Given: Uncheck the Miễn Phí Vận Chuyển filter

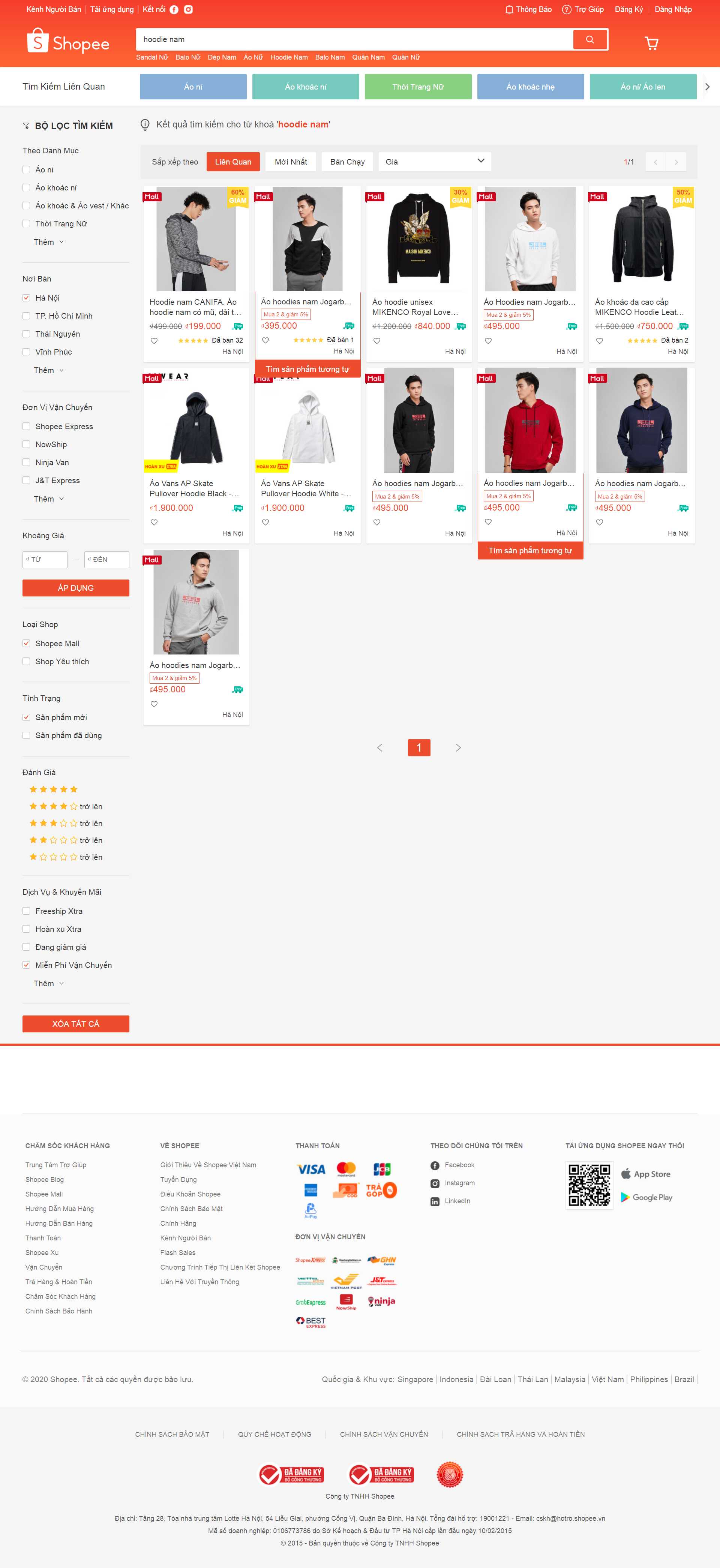Looking at the screenshot, I should [26, 965].
